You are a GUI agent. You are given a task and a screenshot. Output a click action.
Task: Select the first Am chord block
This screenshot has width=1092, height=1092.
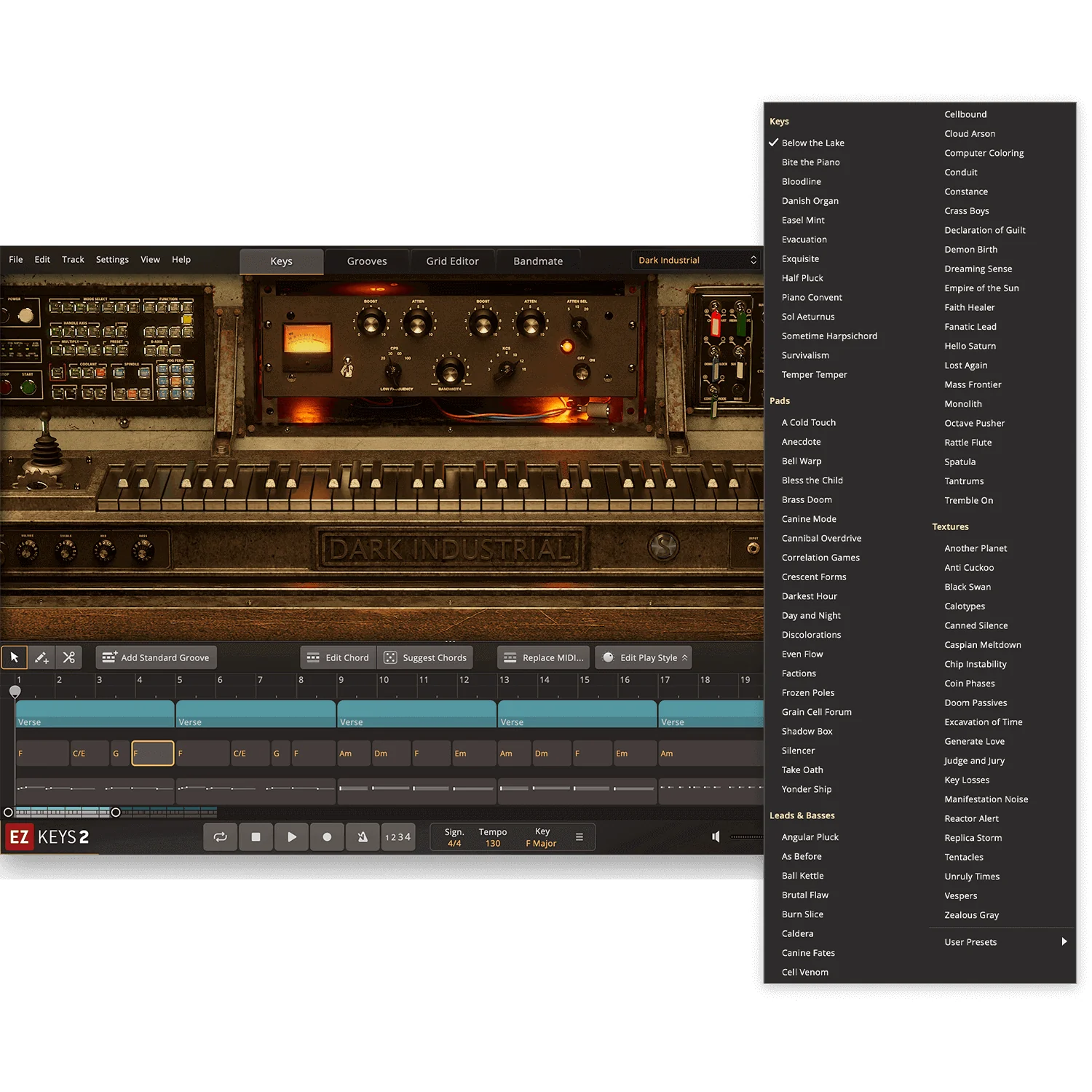click(354, 753)
